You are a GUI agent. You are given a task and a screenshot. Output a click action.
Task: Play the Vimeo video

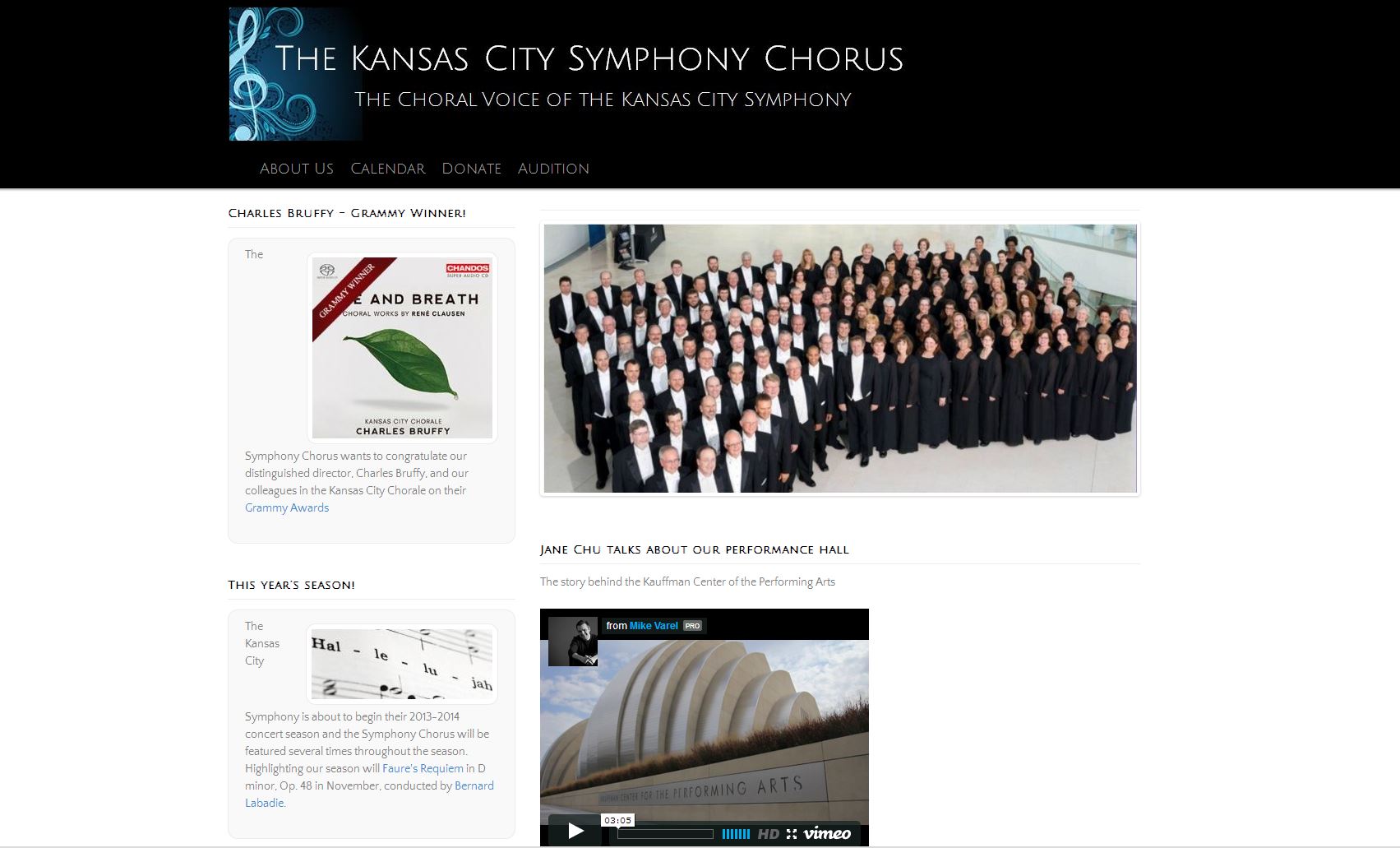pos(576,831)
